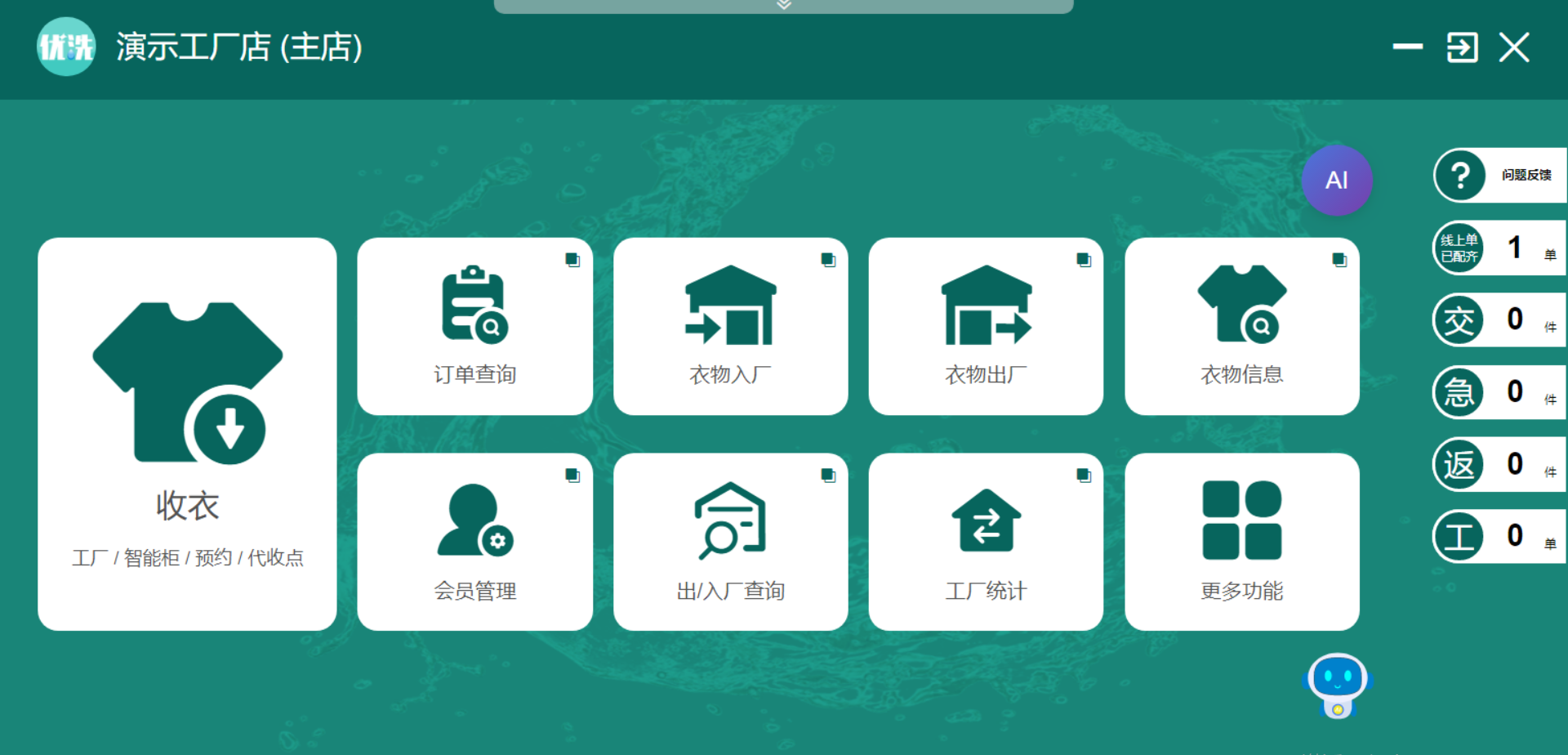The image size is (1568, 755).
Task: Open 衣物入厂 garment check-in
Action: 730,327
